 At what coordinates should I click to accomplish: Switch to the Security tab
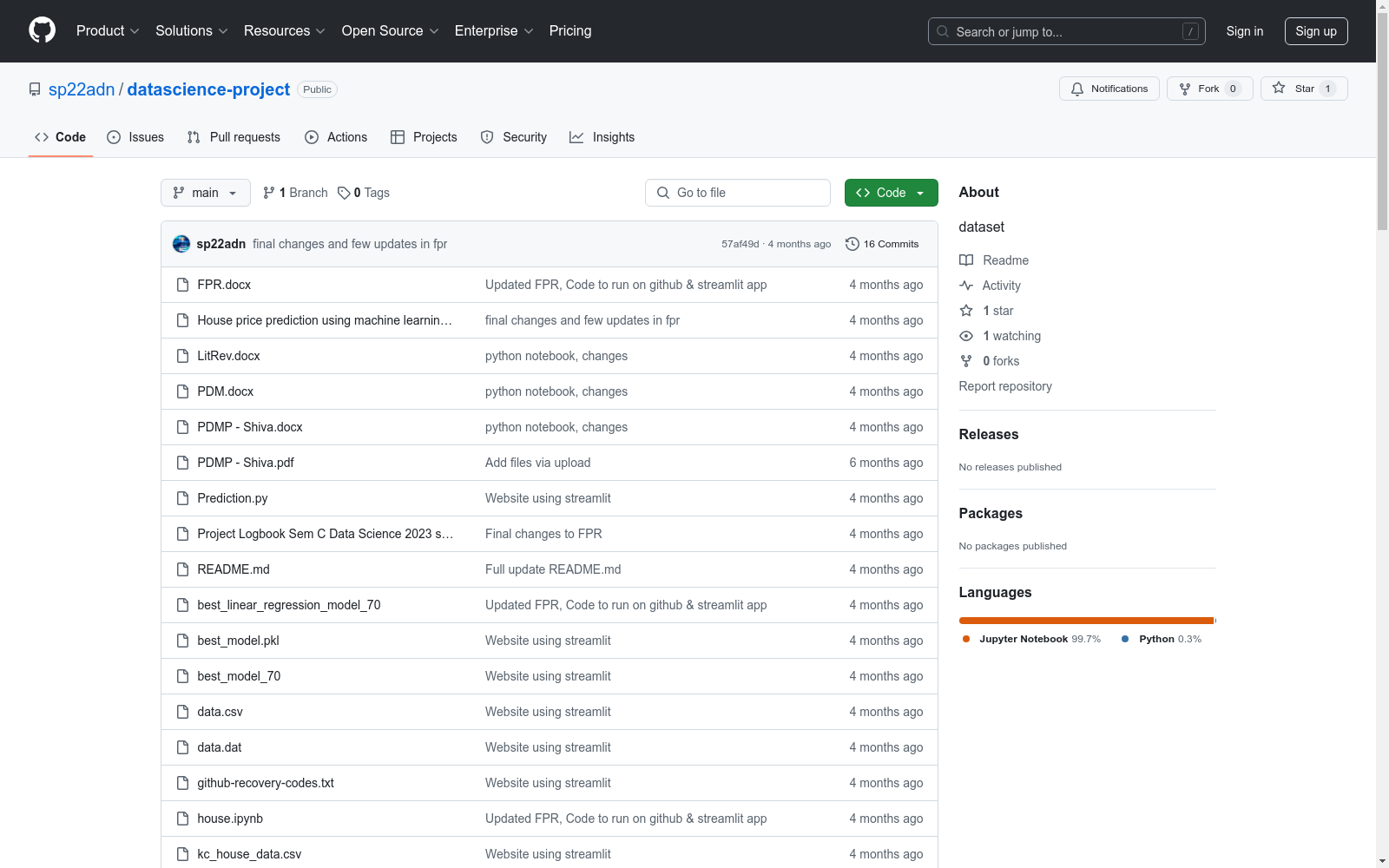514,137
